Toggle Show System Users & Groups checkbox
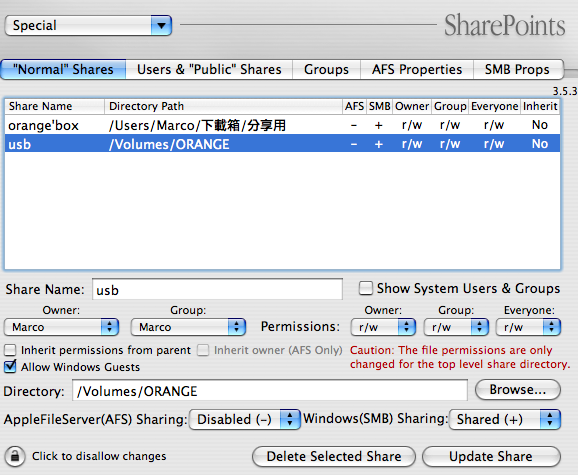Image resolution: width=578 pixels, height=475 pixels. click(366, 288)
